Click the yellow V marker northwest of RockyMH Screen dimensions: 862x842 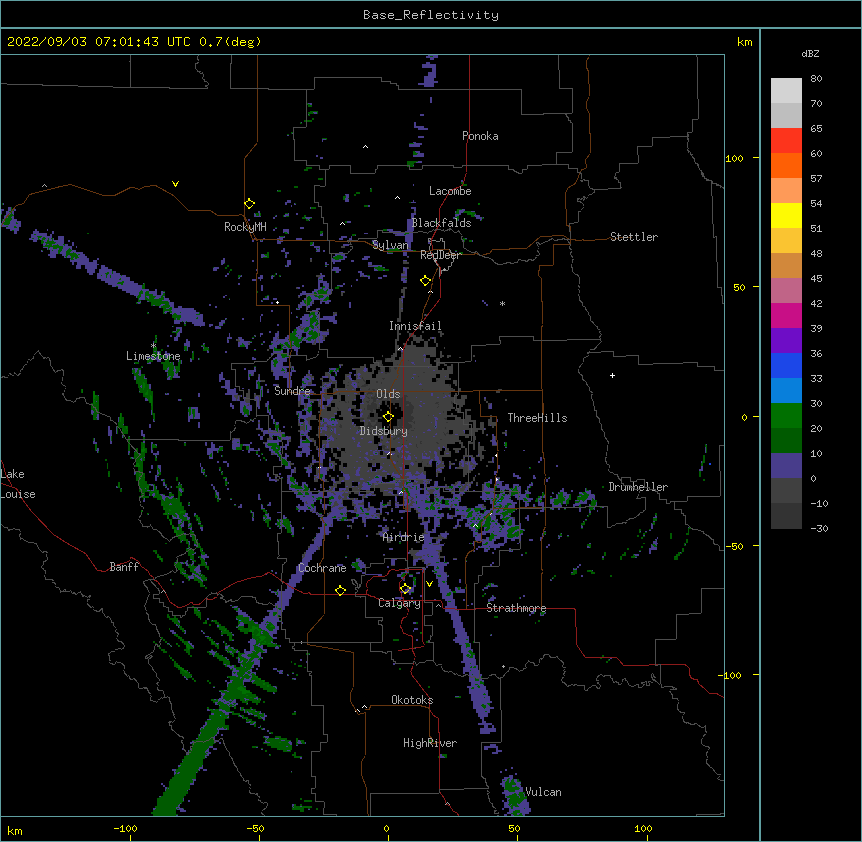pyautogui.click(x=175, y=184)
